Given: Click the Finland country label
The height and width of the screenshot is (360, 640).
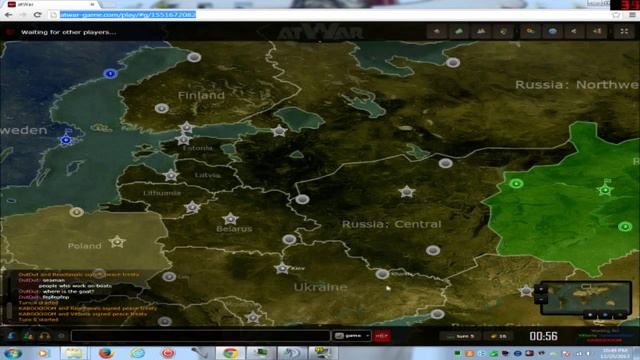Looking at the screenshot, I should 201,96.
